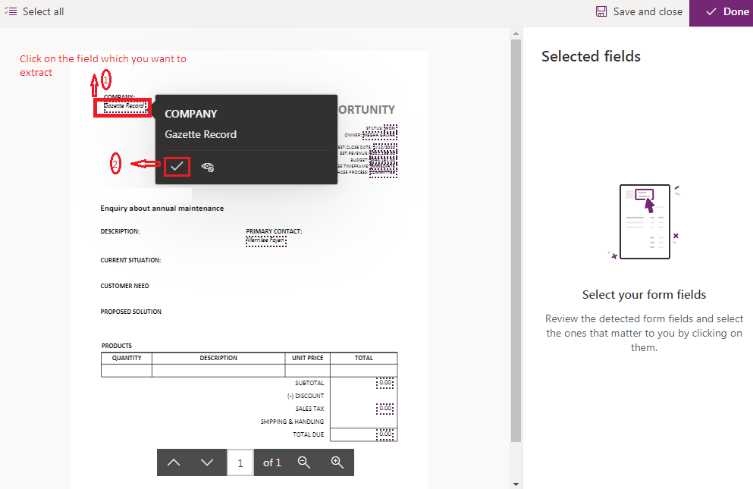Click the (-) DISCOUNT label
The width and height of the screenshot is (753, 489).
tap(305, 396)
